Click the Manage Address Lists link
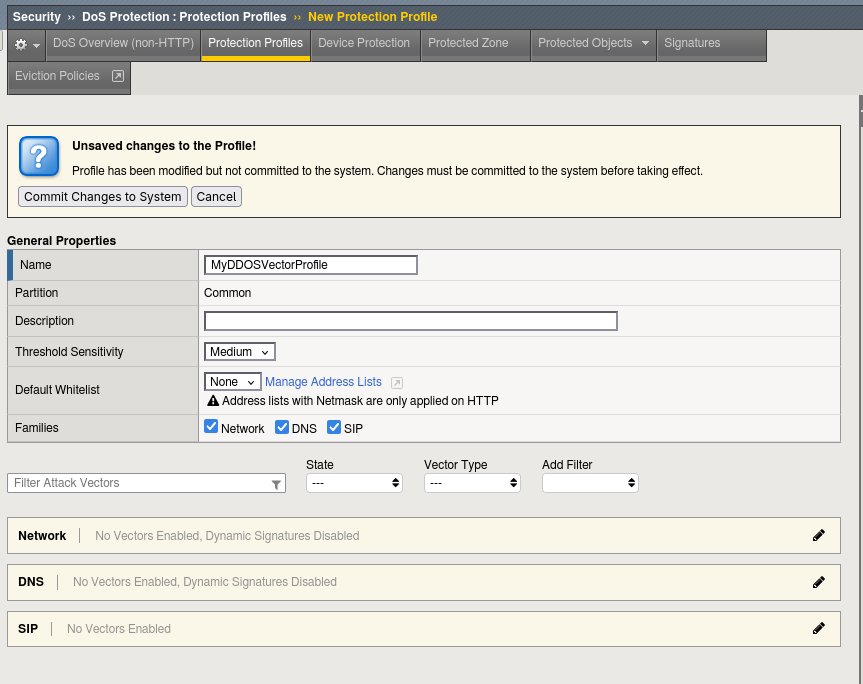Viewport: 863px width, 684px height. click(x=323, y=382)
